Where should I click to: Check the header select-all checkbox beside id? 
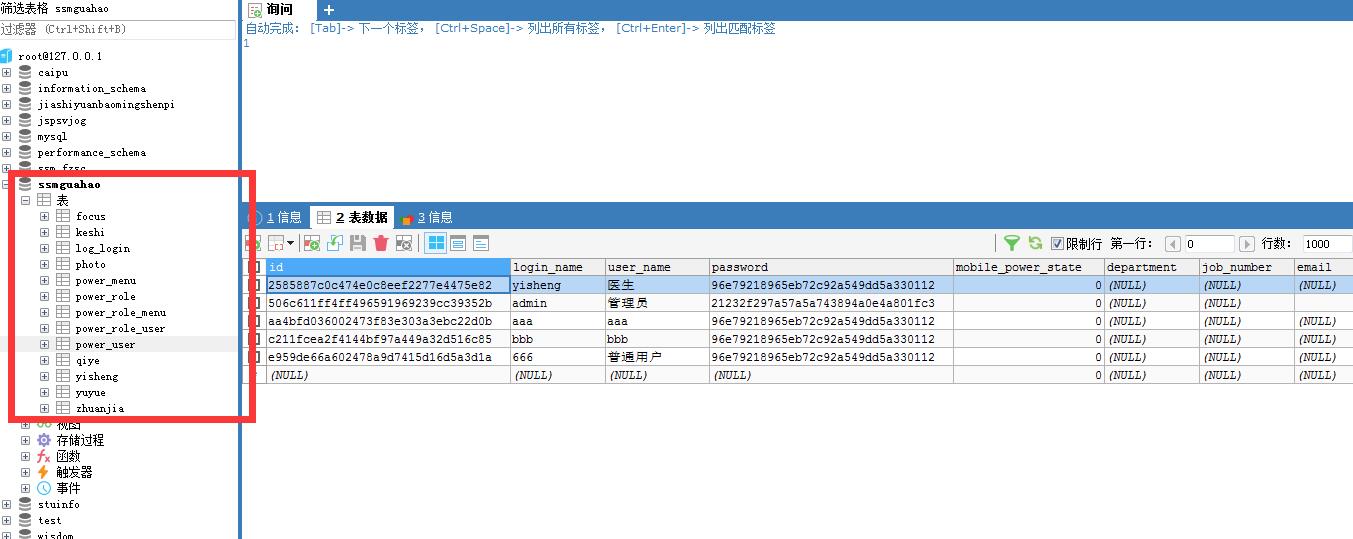(x=254, y=267)
